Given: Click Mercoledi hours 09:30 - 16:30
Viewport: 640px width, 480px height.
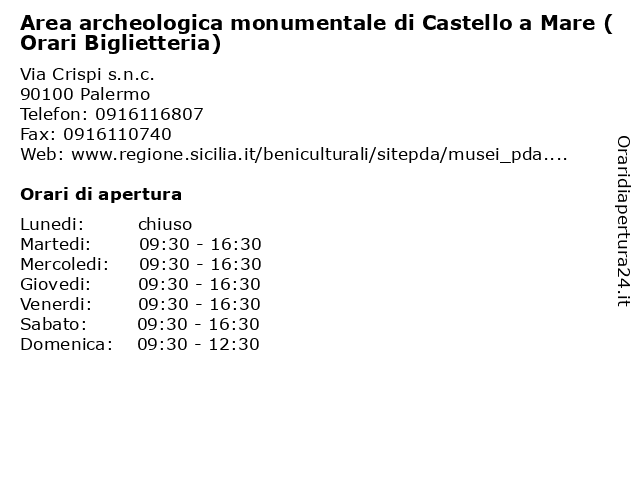Looking at the screenshot, I should click(x=200, y=264).
